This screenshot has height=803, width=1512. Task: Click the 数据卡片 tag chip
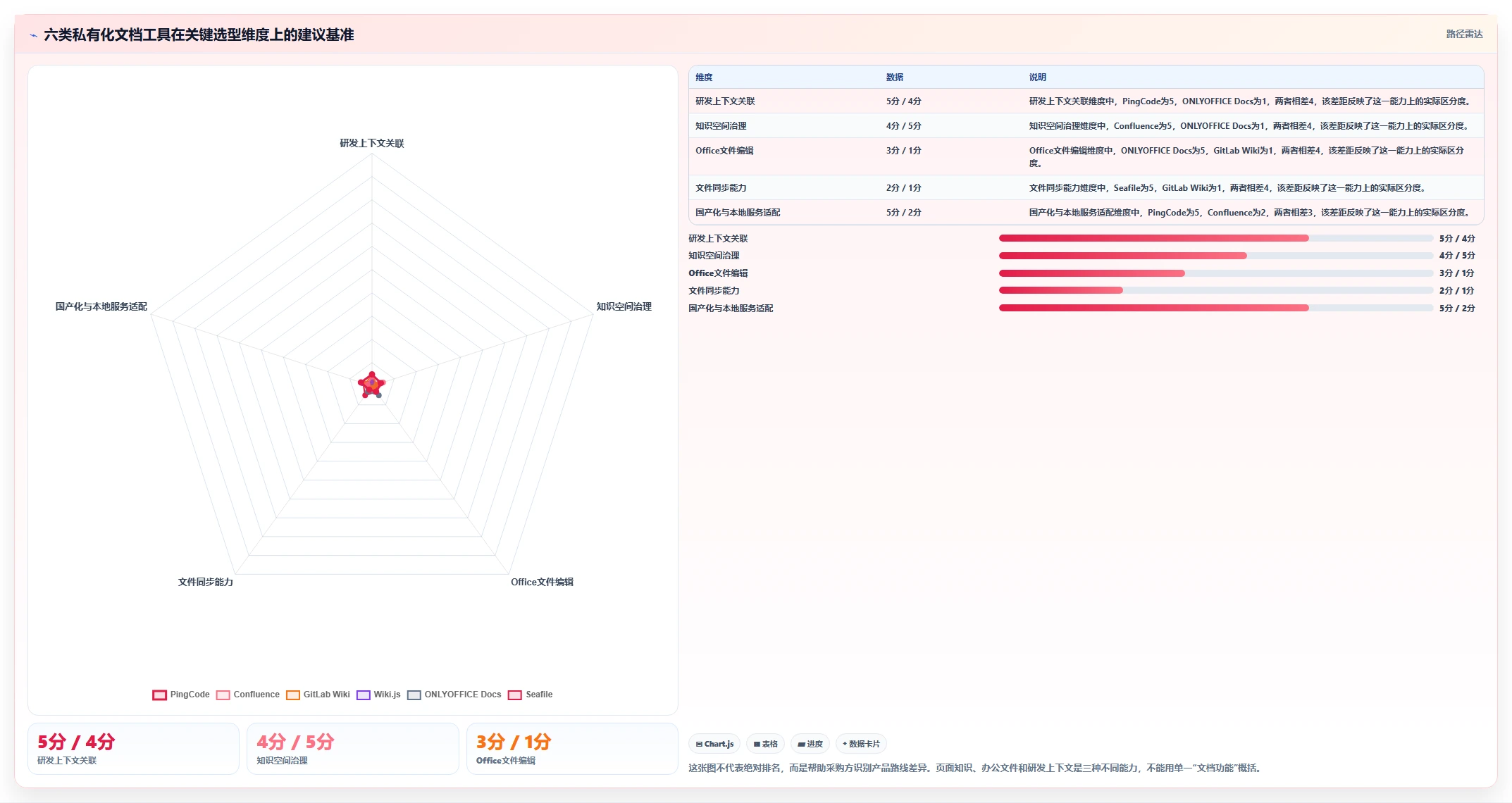click(861, 744)
